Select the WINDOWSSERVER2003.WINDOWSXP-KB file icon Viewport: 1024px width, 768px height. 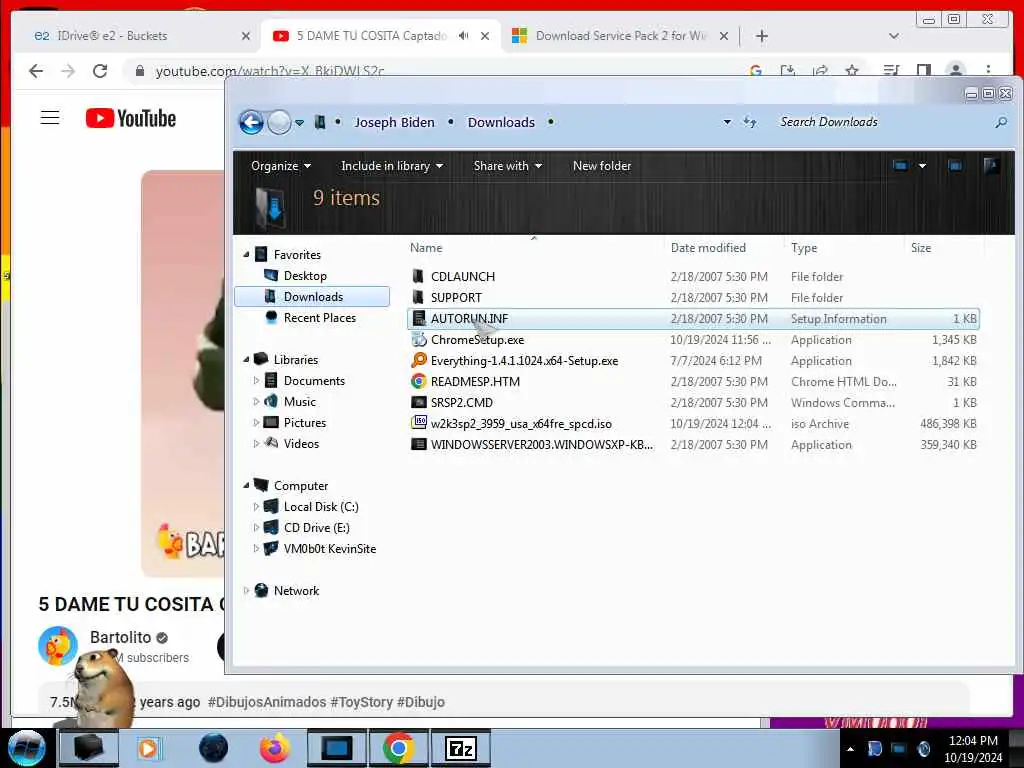(418, 444)
